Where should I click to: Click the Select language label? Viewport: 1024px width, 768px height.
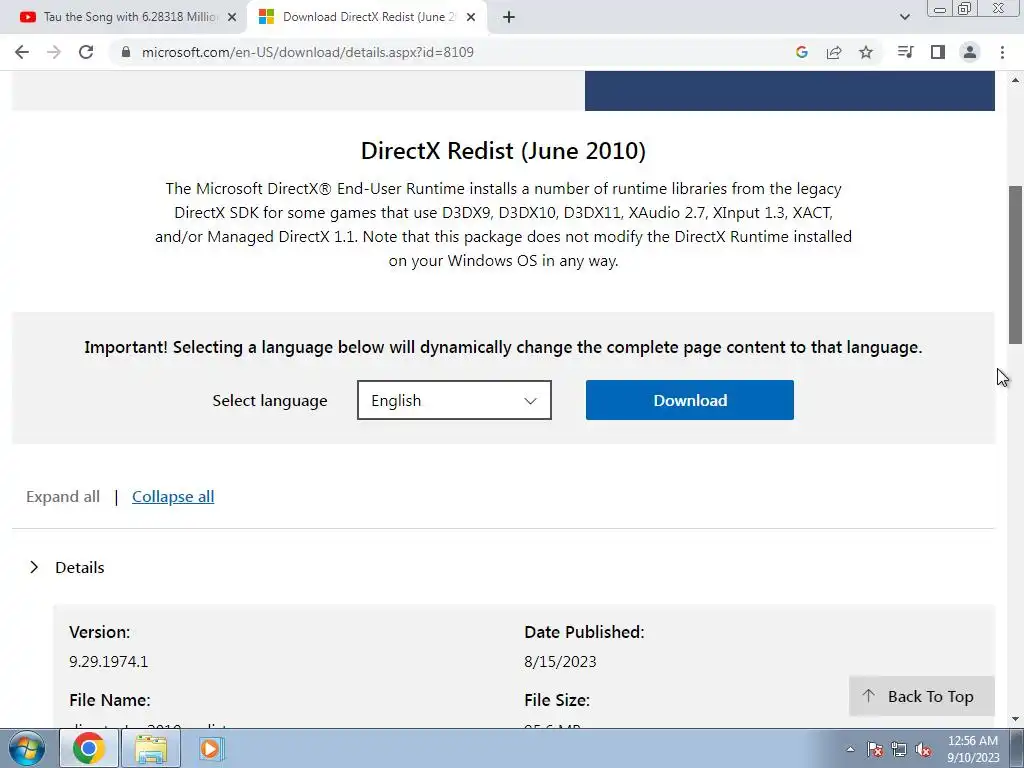pos(270,401)
